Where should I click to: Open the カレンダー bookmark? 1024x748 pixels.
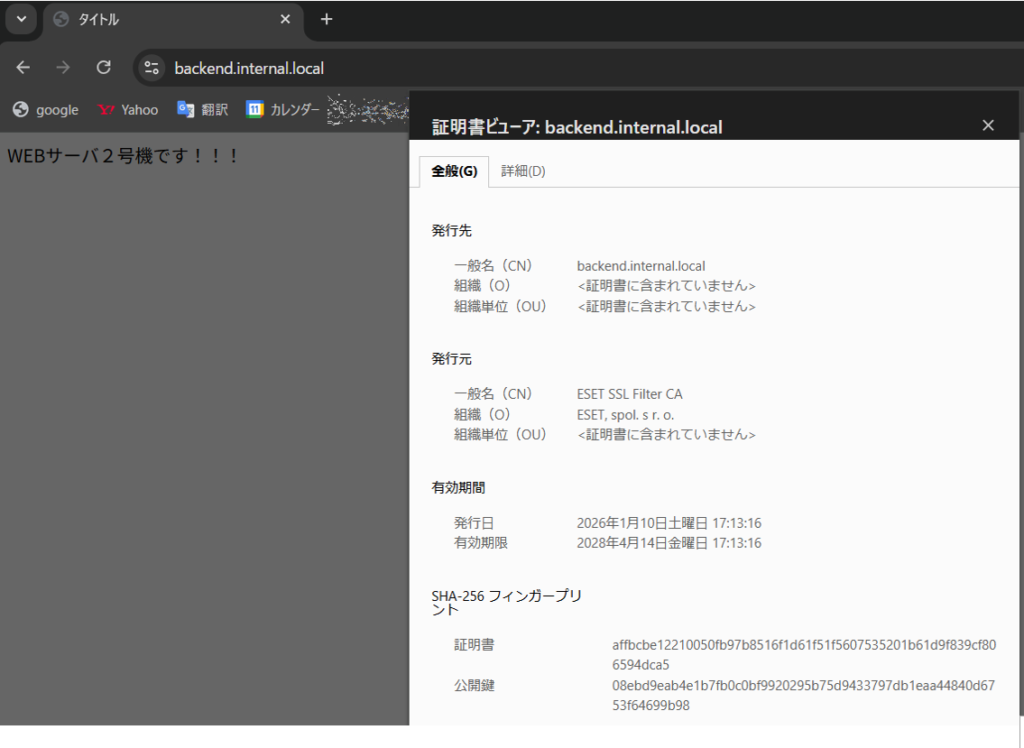pyautogui.click(x=283, y=110)
